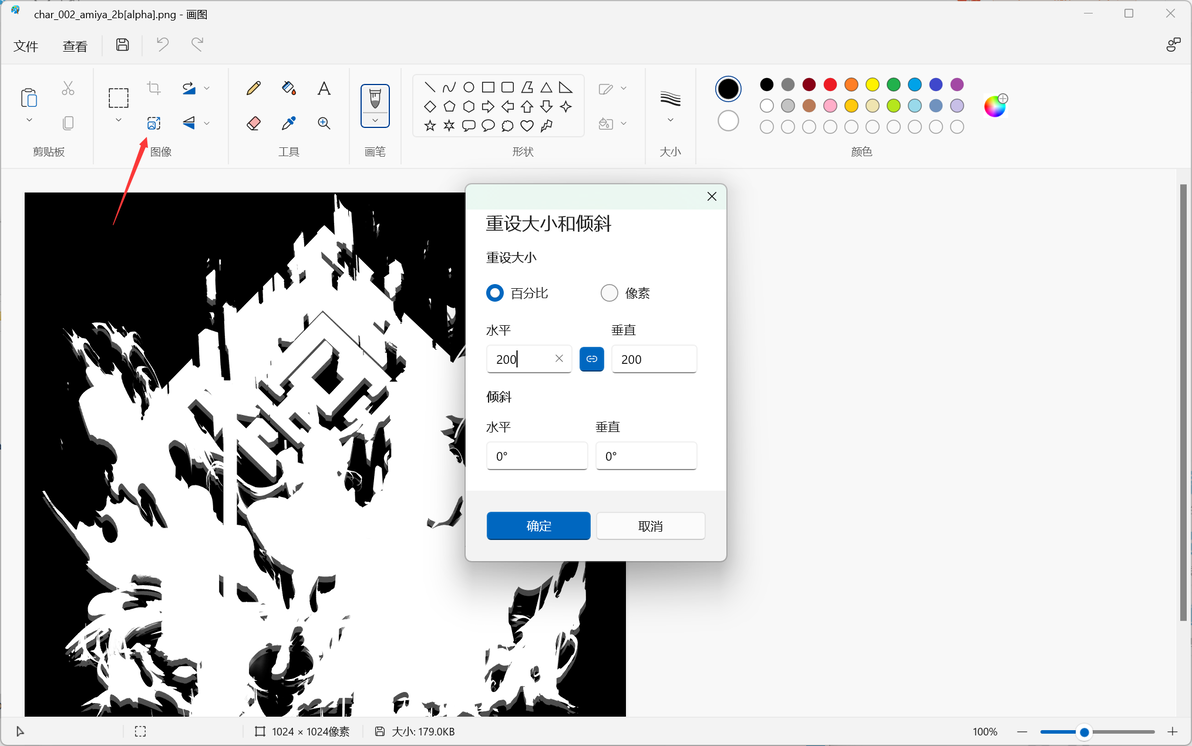Select the 百分比 radio button
This screenshot has height=746, width=1192.
click(495, 293)
